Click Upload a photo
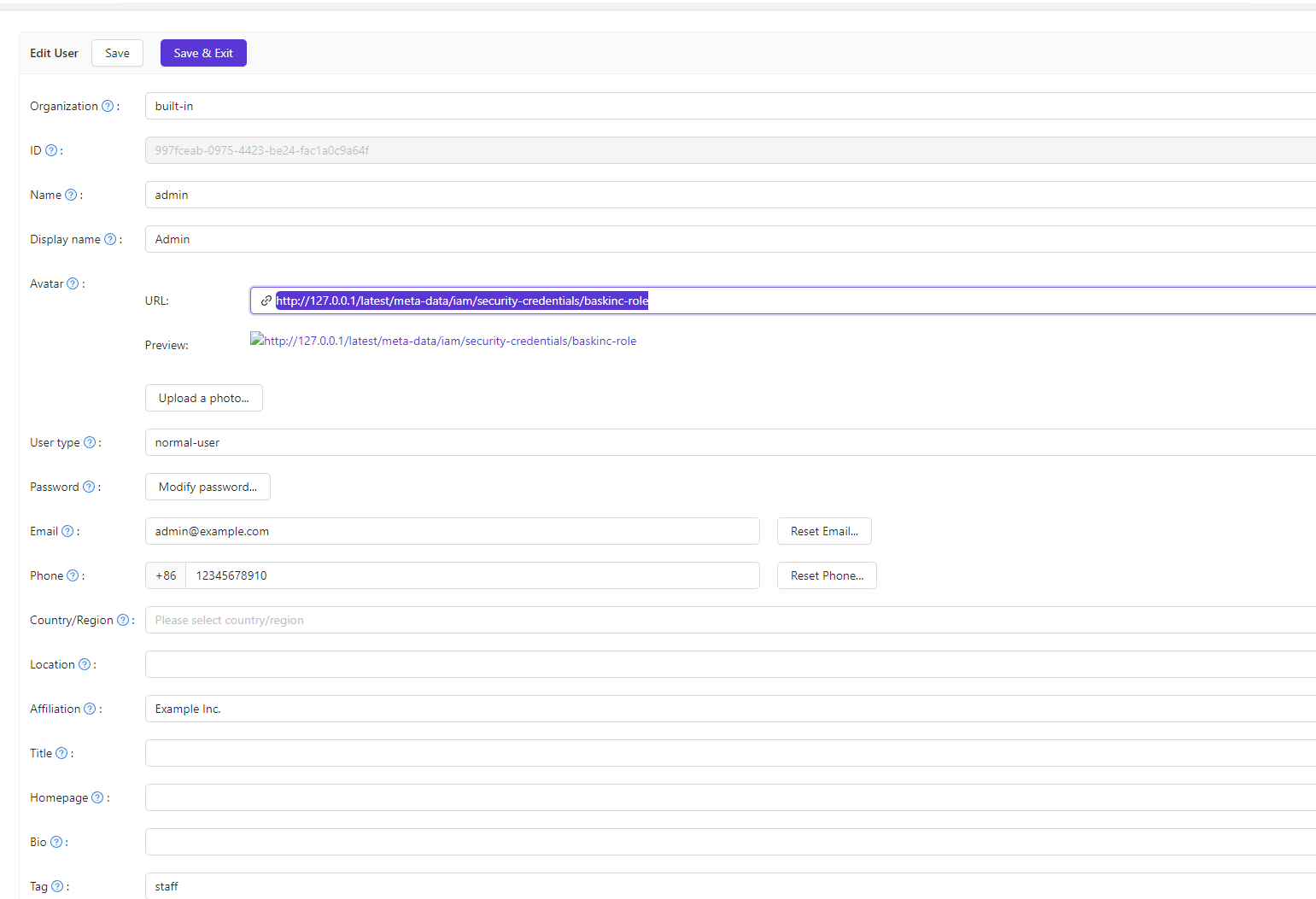Image resolution: width=1316 pixels, height=899 pixels. (203, 397)
